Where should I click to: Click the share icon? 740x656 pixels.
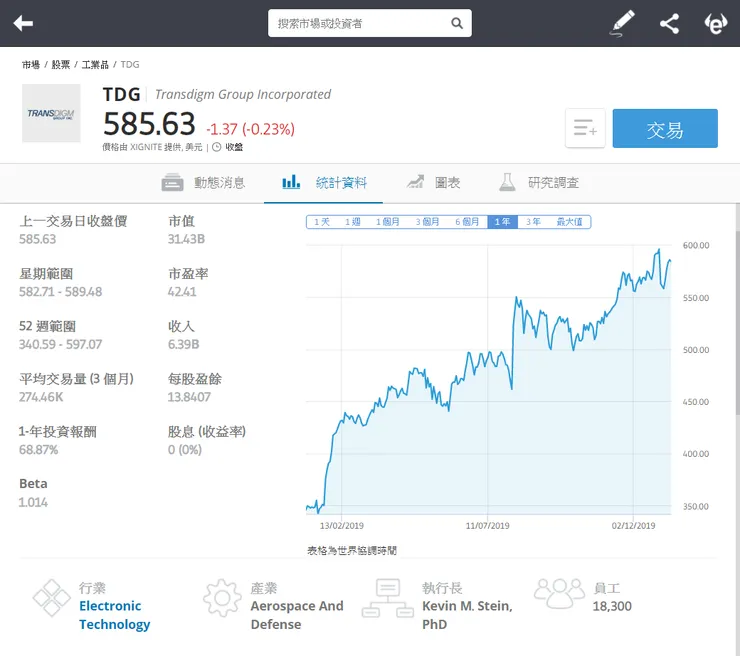point(669,23)
